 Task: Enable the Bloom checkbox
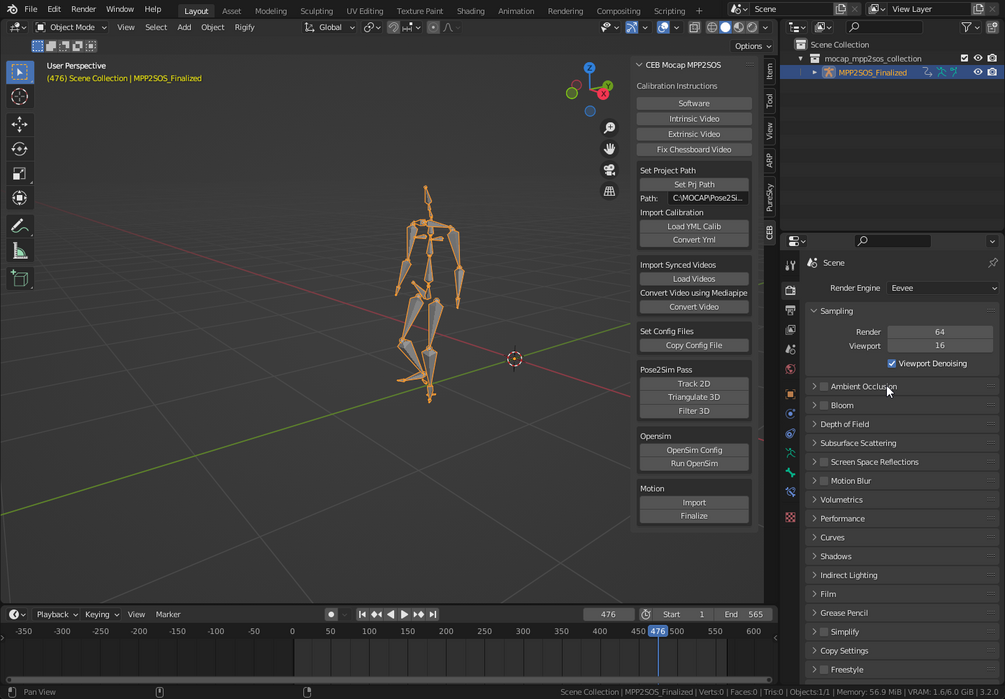[x=824, y=406]
